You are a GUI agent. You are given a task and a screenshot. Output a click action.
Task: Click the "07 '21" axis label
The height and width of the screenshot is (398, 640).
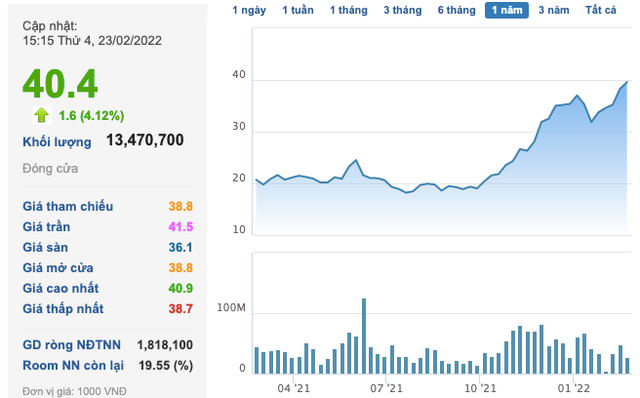386,388
